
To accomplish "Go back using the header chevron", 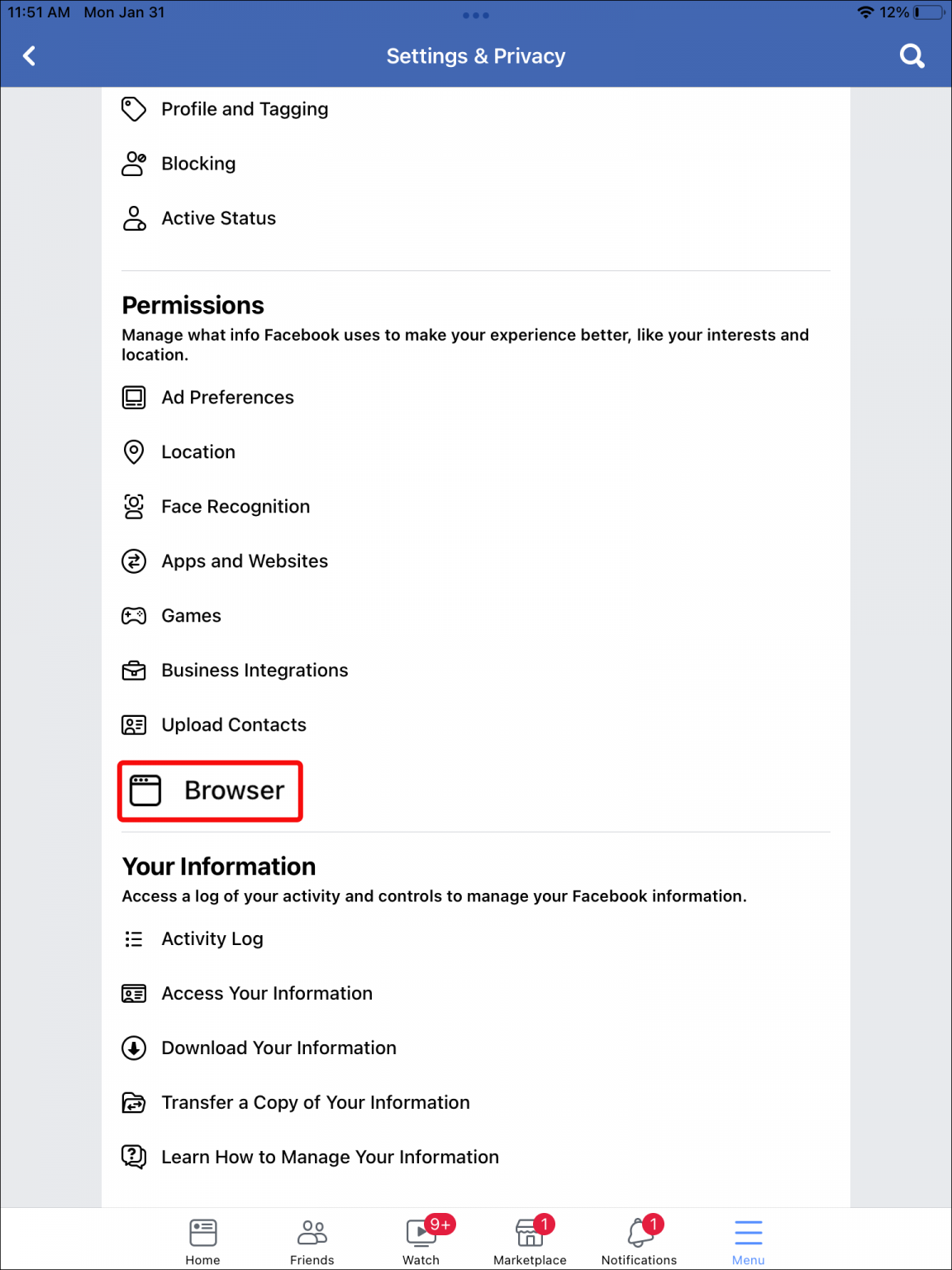I will 30,55.
